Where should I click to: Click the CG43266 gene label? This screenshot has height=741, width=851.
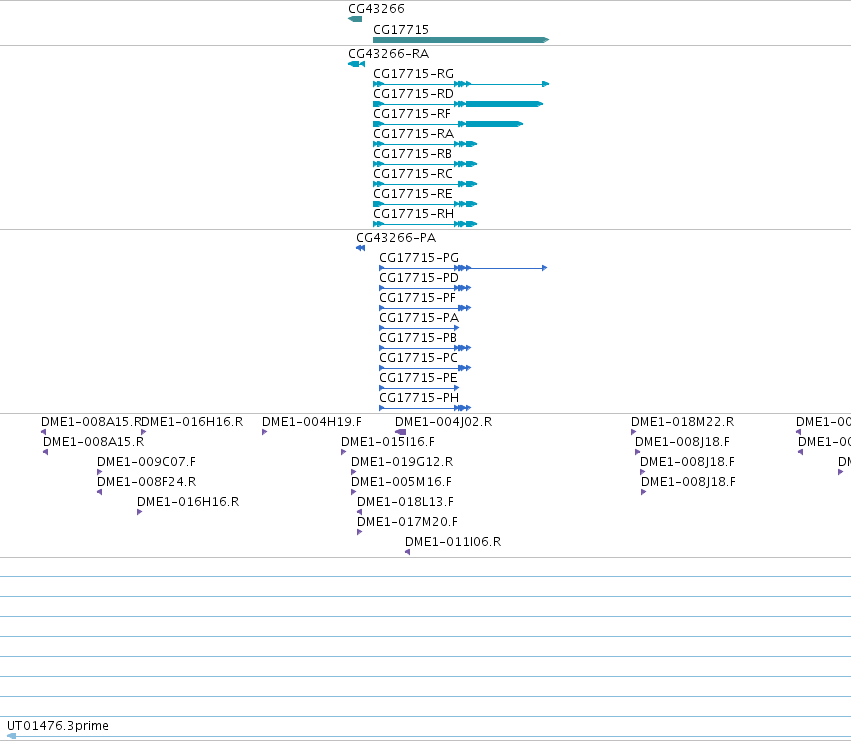pos(376,9)
